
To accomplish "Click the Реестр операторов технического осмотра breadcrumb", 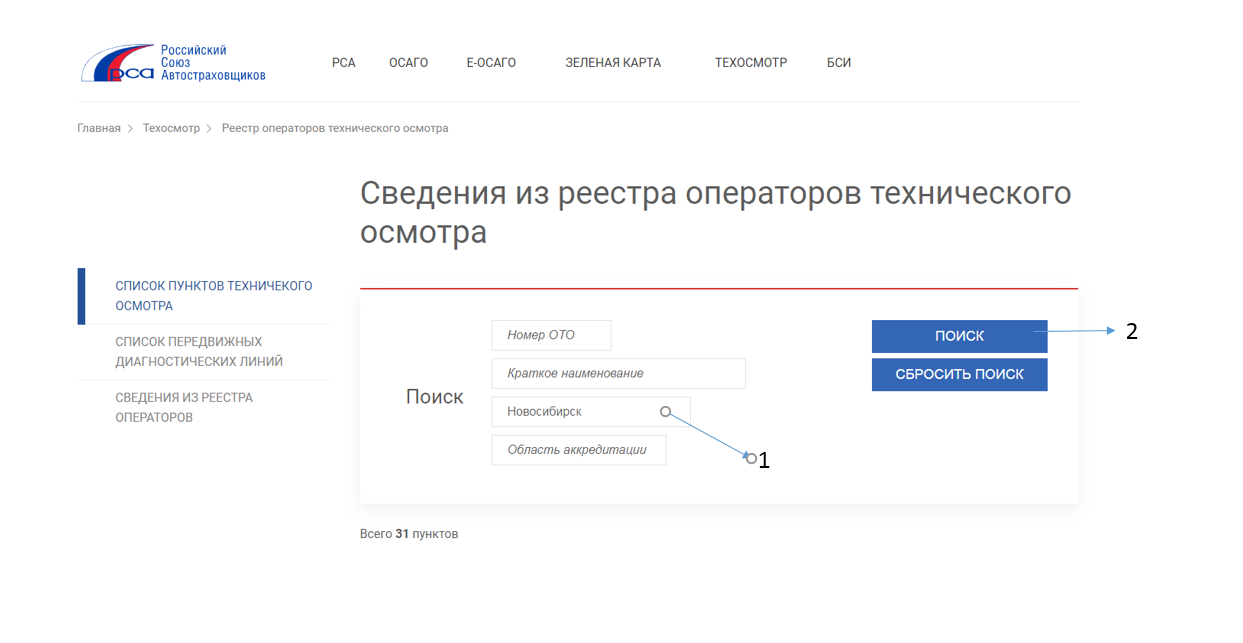I will point(334,128).
